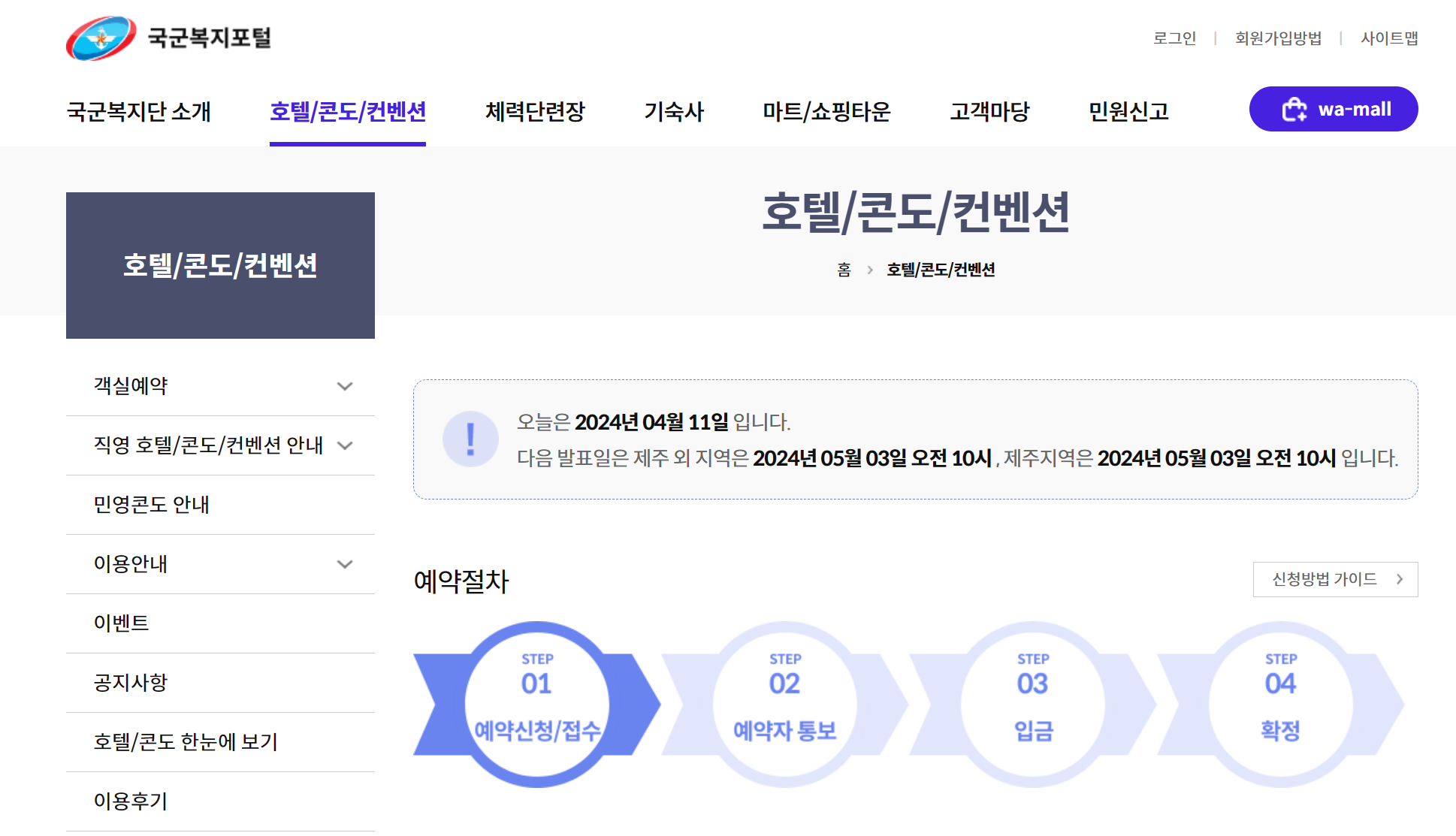Viewport: 1456px width, 836px height.
Task: Click the STEP 04 확정 circle
Action: coord(1281,704)
